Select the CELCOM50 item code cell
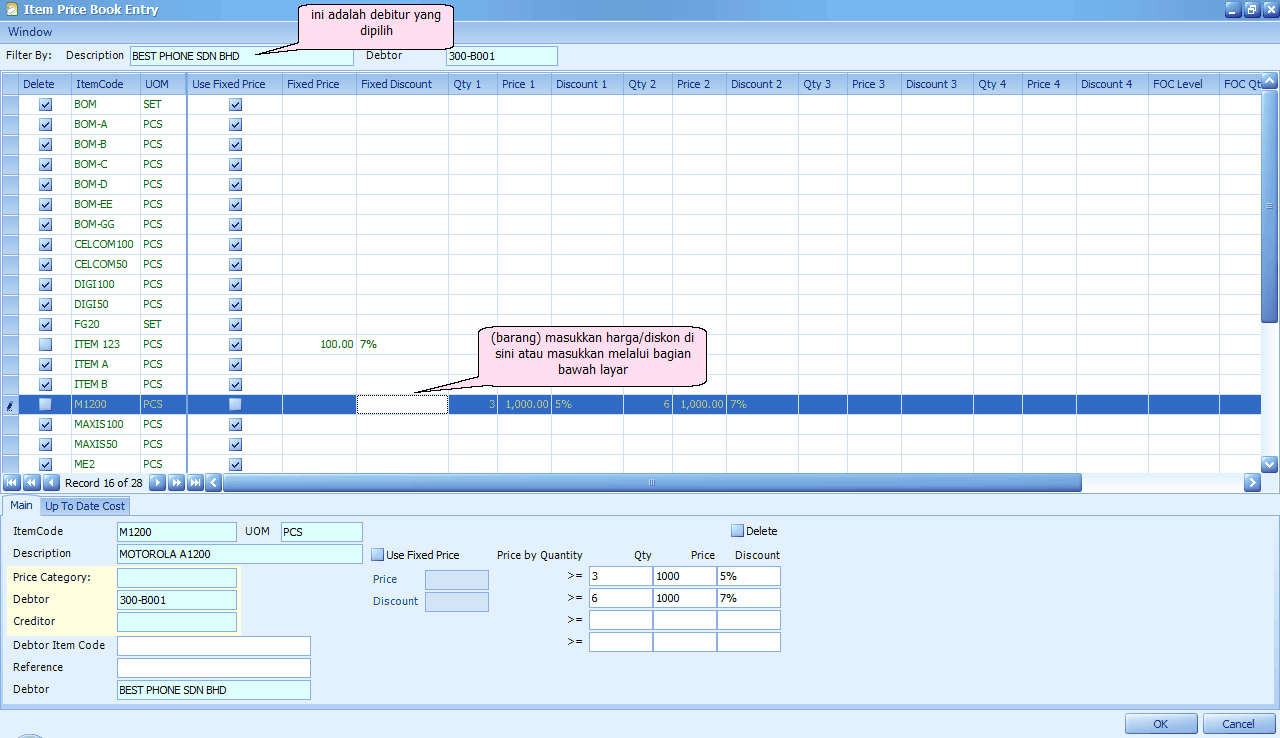 pos(105,264)
